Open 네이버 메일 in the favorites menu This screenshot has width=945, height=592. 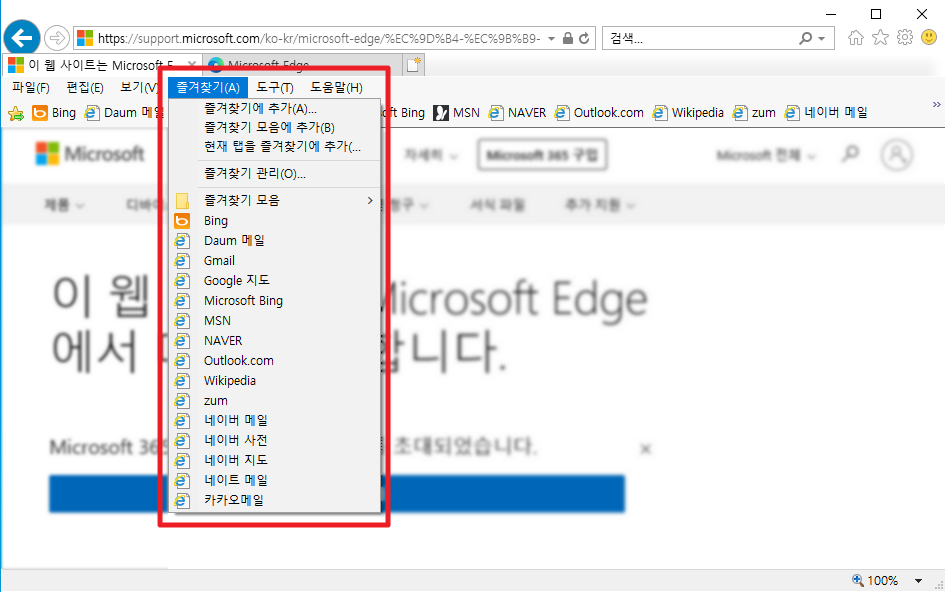pyautogui.click(x=275, y=420)
